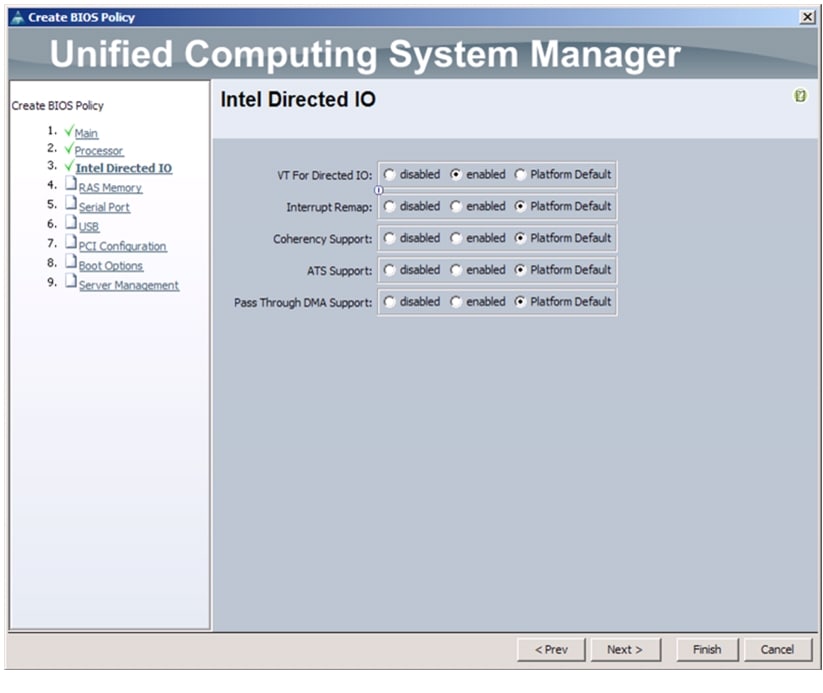Open the Processor step

(x=99, y=151)
